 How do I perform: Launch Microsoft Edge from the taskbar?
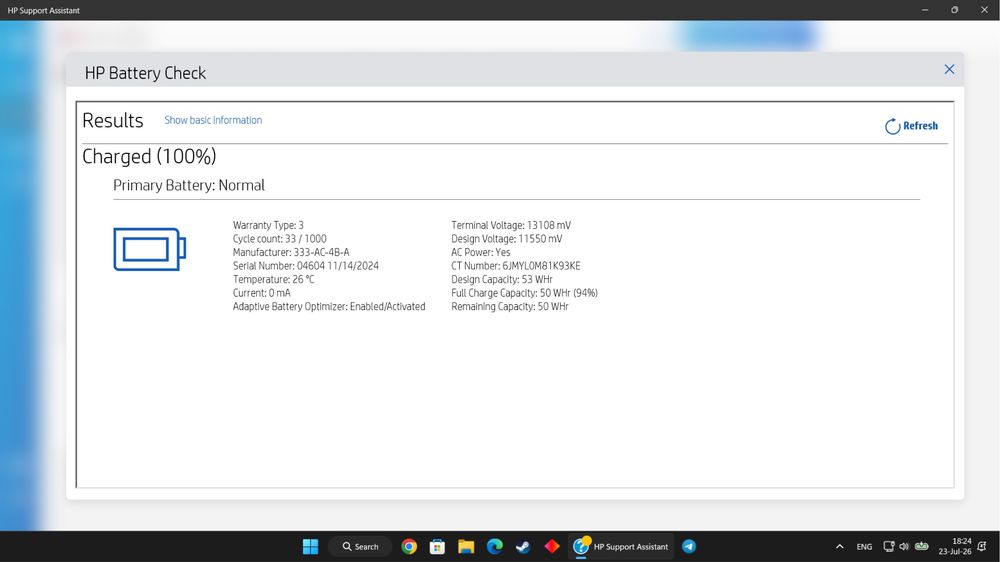(x=494, y=547)
